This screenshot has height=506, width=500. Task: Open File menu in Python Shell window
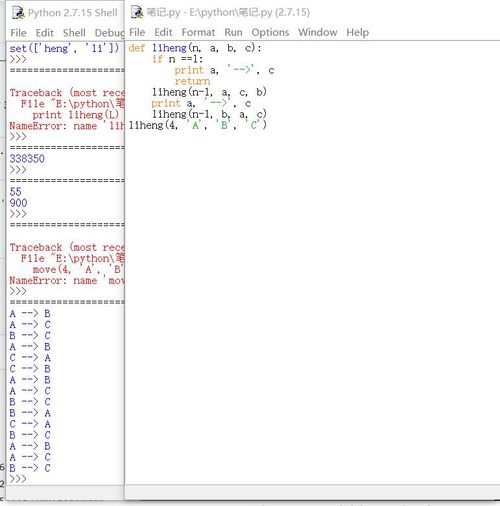click(18, 33)
